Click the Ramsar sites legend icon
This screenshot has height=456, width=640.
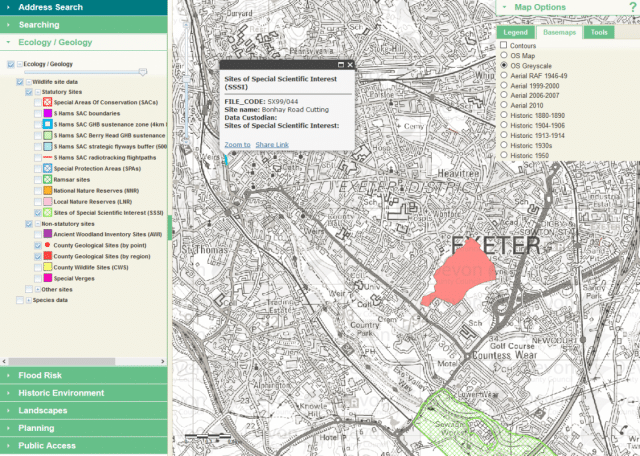click(x=47, y=179)
